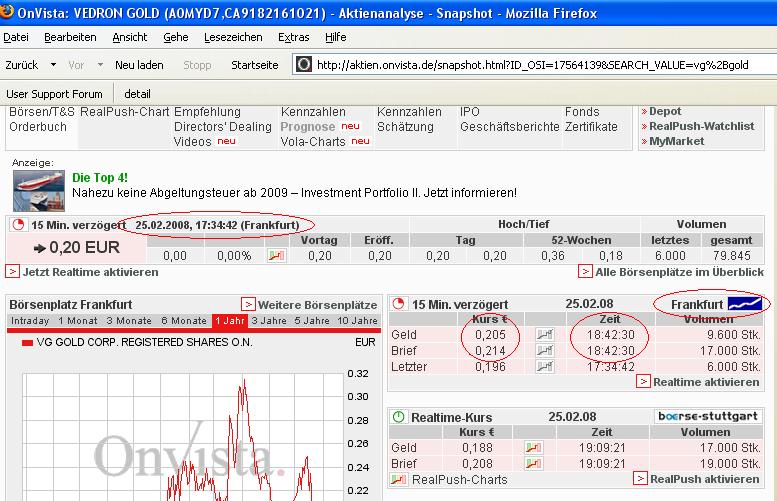Select the Intraday chart period tab

tap(30, 321)
